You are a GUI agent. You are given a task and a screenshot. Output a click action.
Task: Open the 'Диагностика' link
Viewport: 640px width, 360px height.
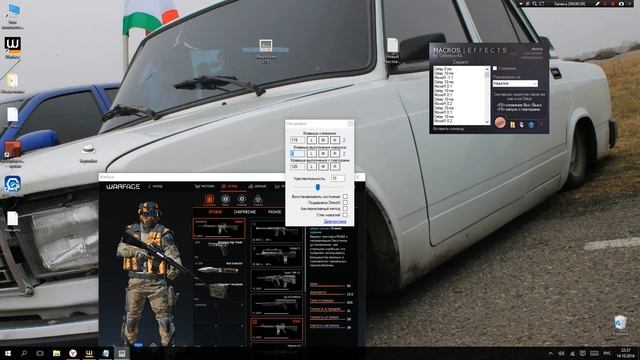click(x=335, y=221)
